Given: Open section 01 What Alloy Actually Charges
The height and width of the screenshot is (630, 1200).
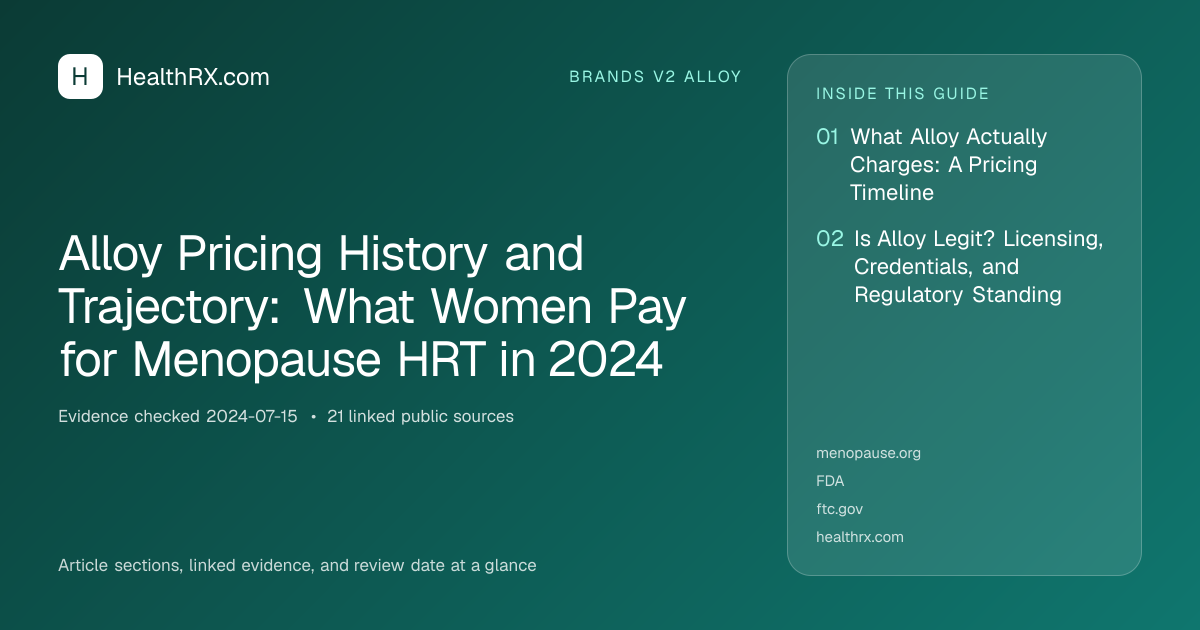Looking at the screenshot, I should 949,164.
